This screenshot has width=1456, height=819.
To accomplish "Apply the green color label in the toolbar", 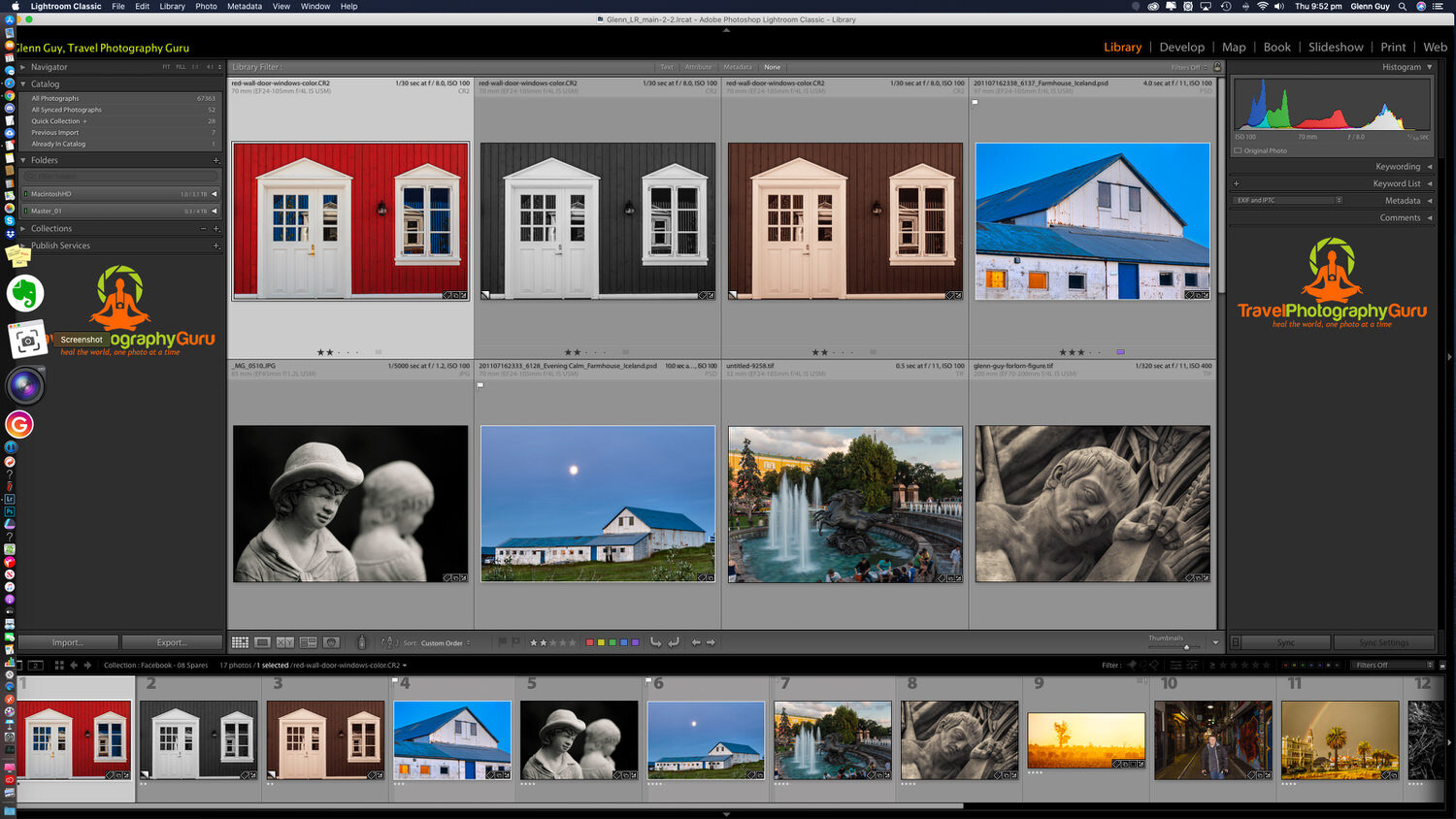I will pyautogui.click(x=612, y=642).
